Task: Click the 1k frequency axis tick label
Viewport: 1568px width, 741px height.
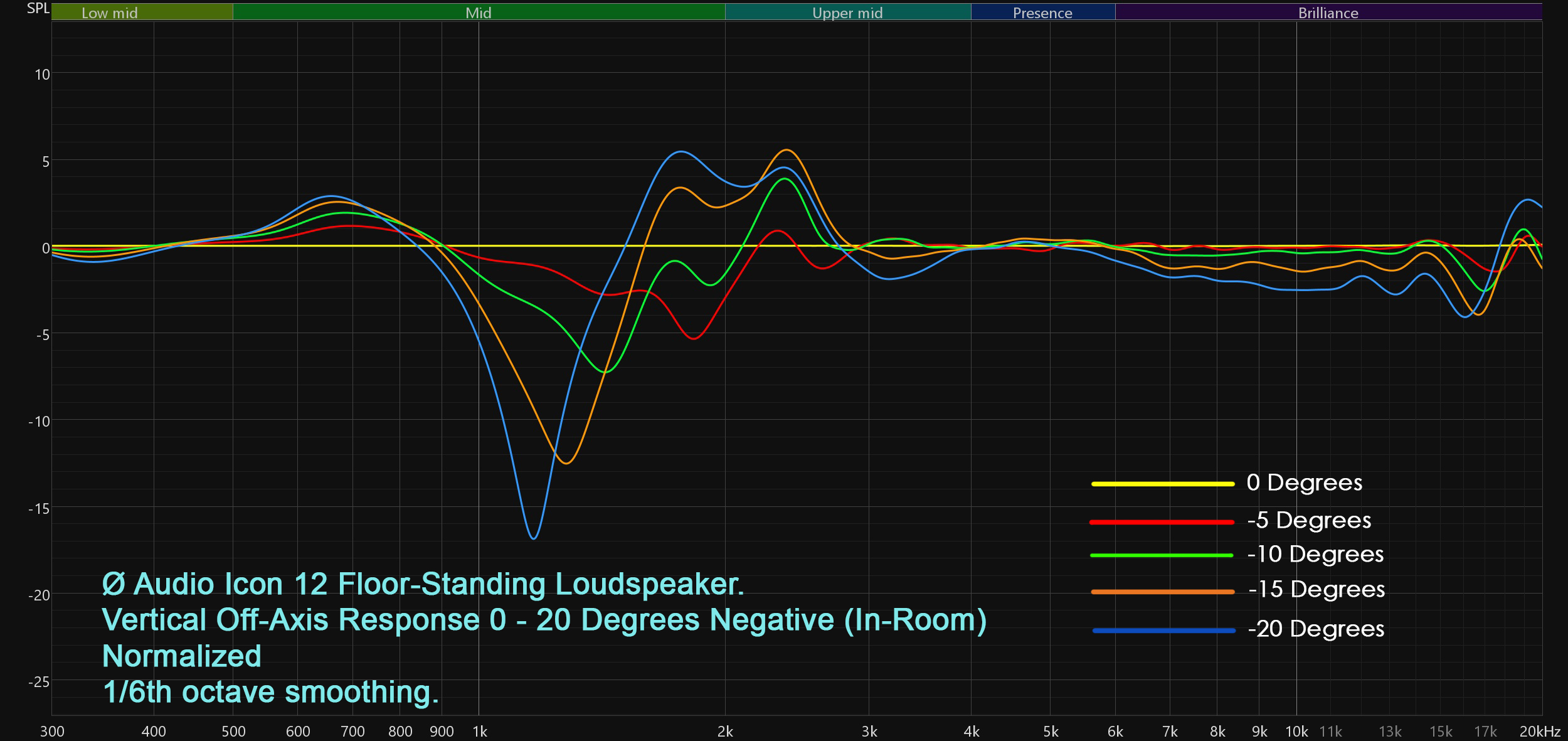Action: point(480,732)
